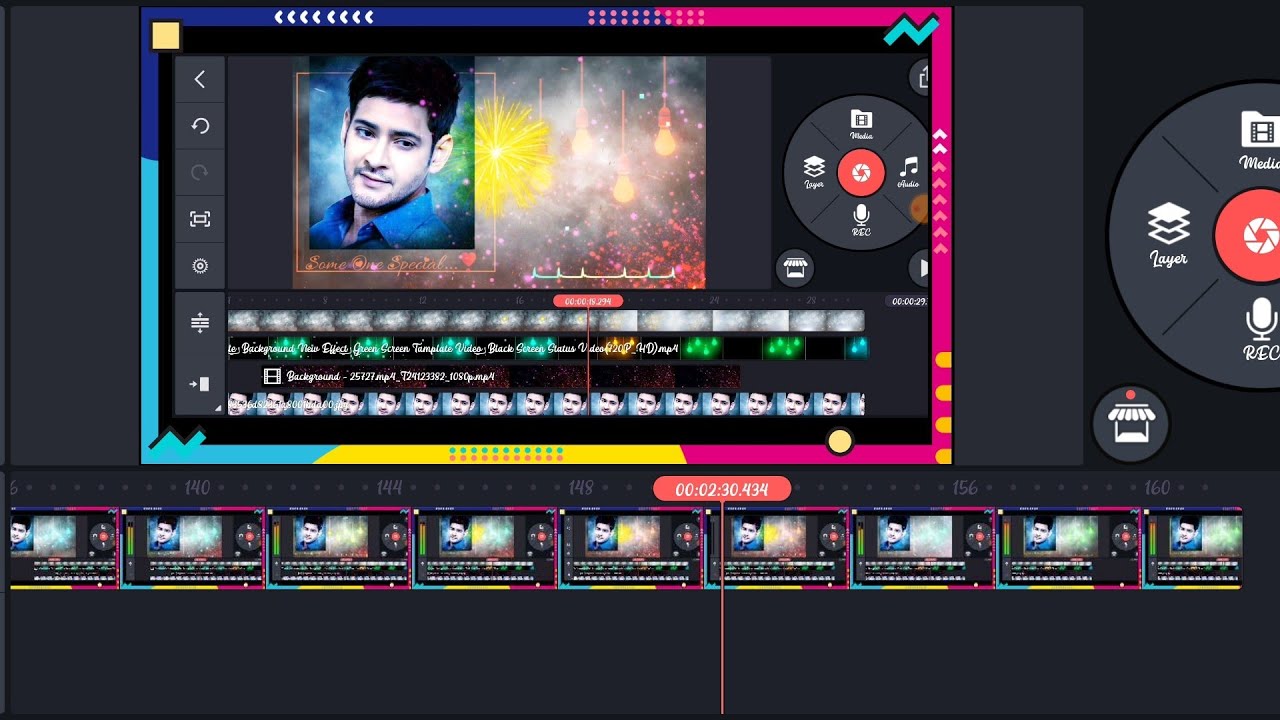Click inner playhead time 00:00:19.294
1280x720 pixels.
click(x=588, y=301)
